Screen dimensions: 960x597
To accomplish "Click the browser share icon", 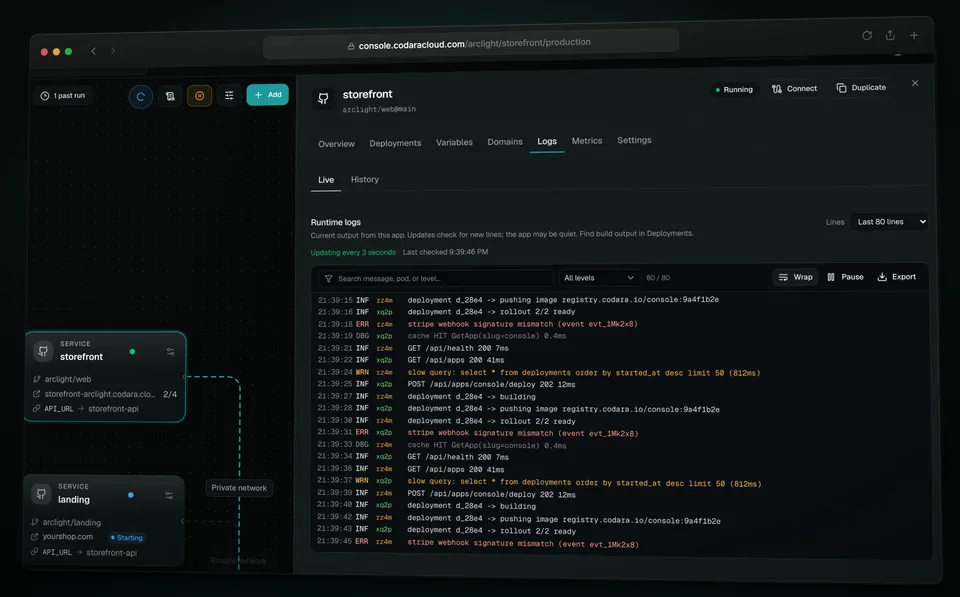I will click(890, 36).
